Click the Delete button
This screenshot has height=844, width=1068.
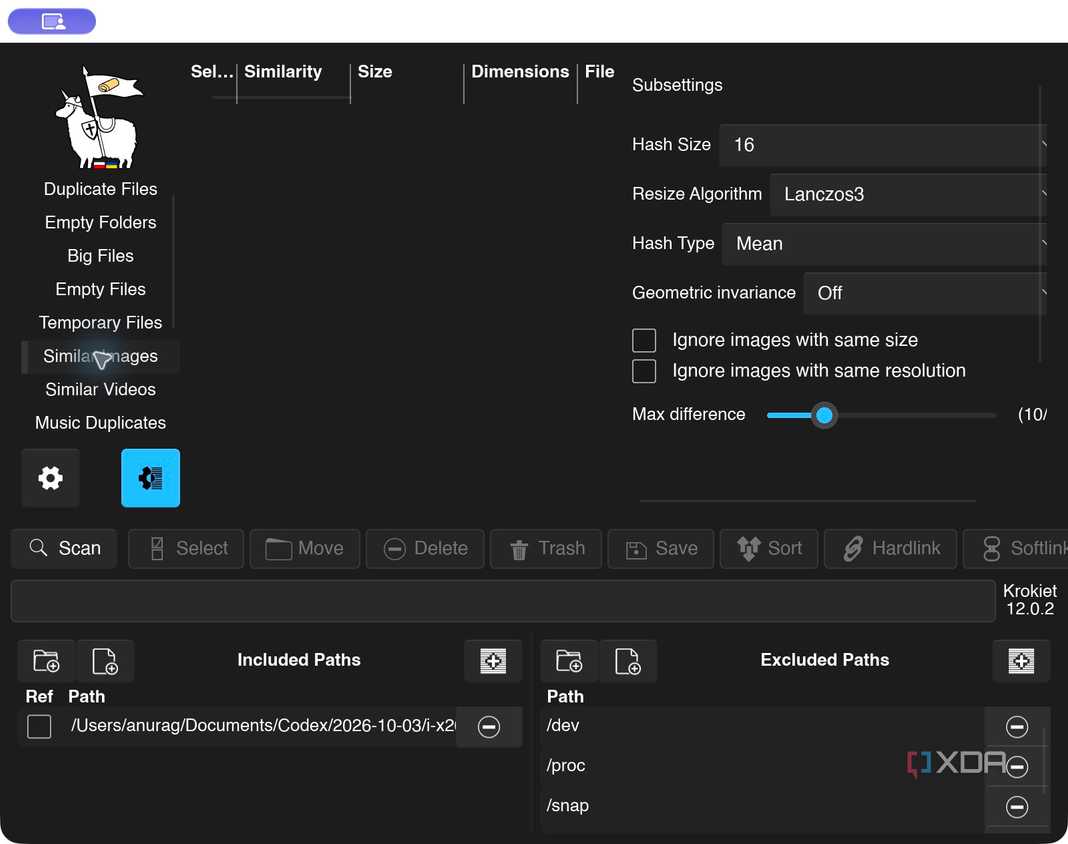(425, 548)
